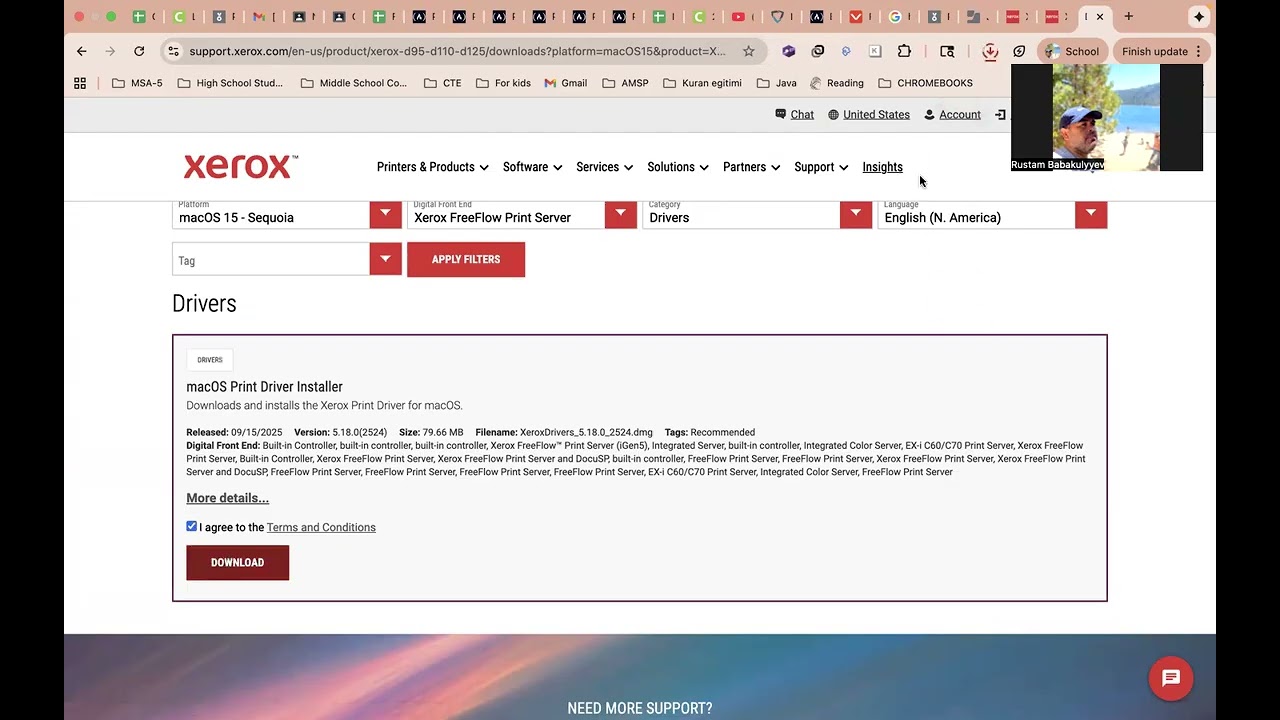The image size is (1280, 720).
Task: Expand the Solutions menu
Action: (x=678, y=167)
